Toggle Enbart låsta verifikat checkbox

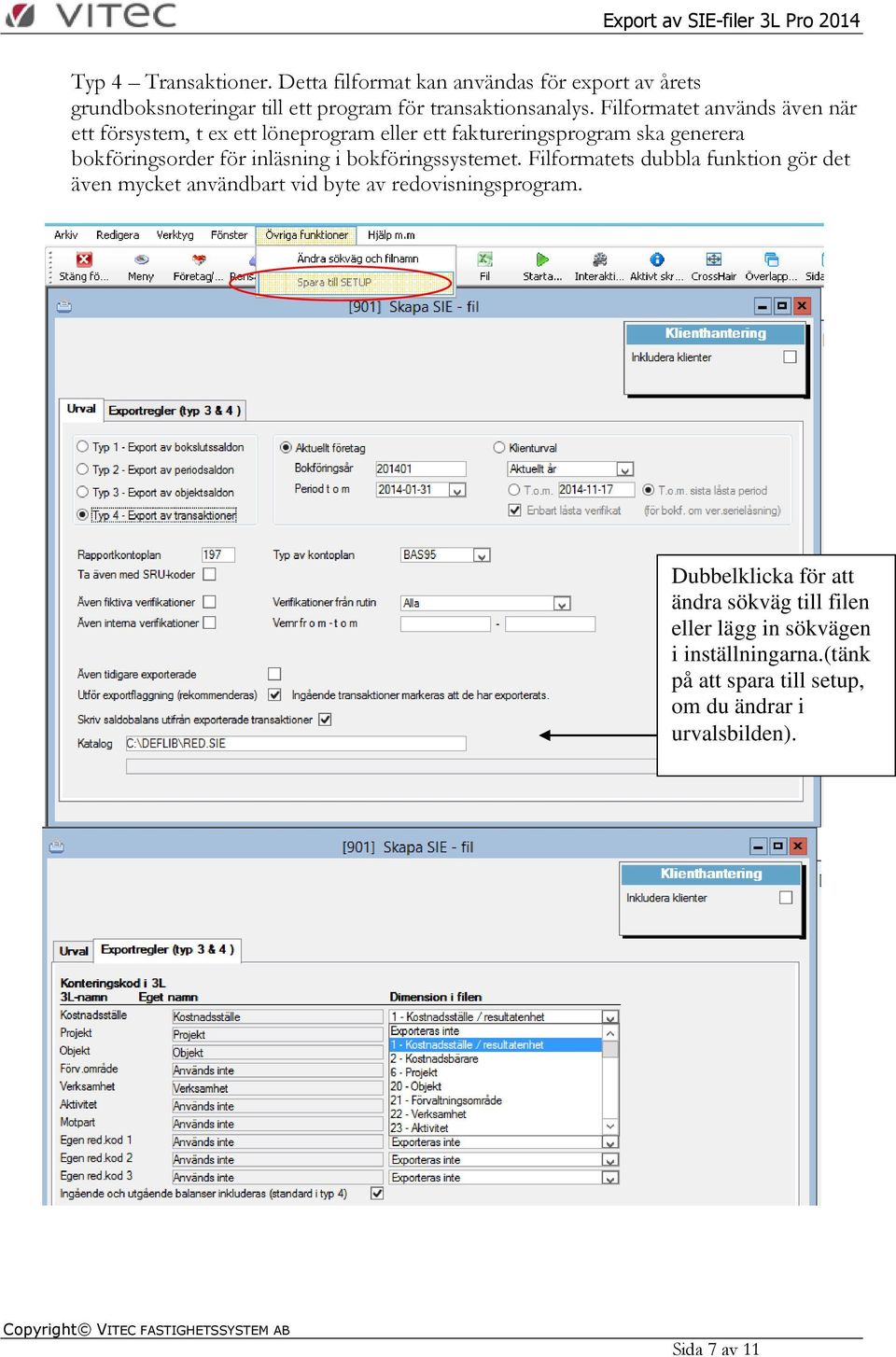coord(514,511)
